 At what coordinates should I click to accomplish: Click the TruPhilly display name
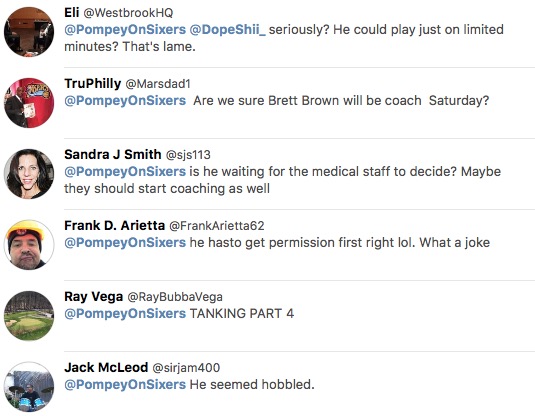pyautogui.click(x=92, y=84)
